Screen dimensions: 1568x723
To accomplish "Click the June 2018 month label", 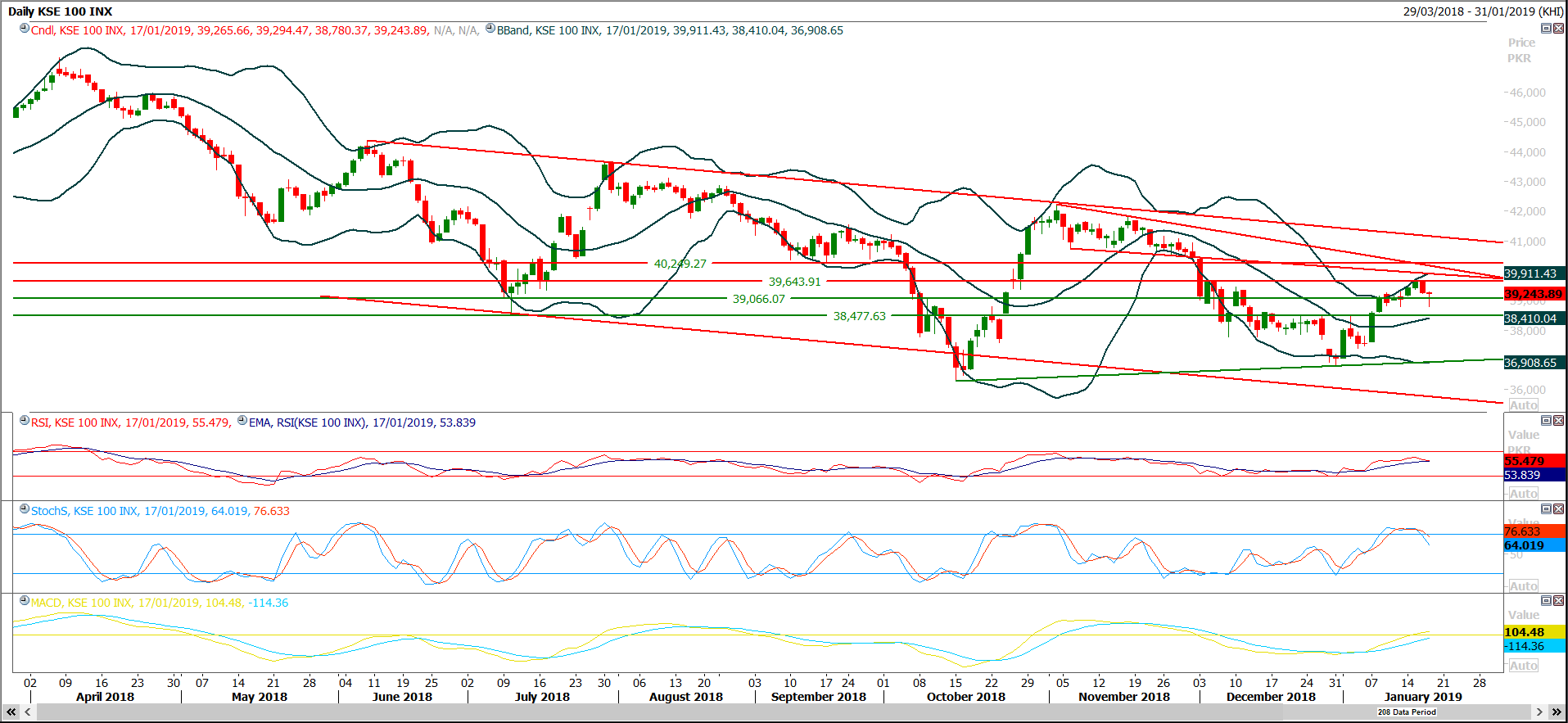I will pos(402,697).
